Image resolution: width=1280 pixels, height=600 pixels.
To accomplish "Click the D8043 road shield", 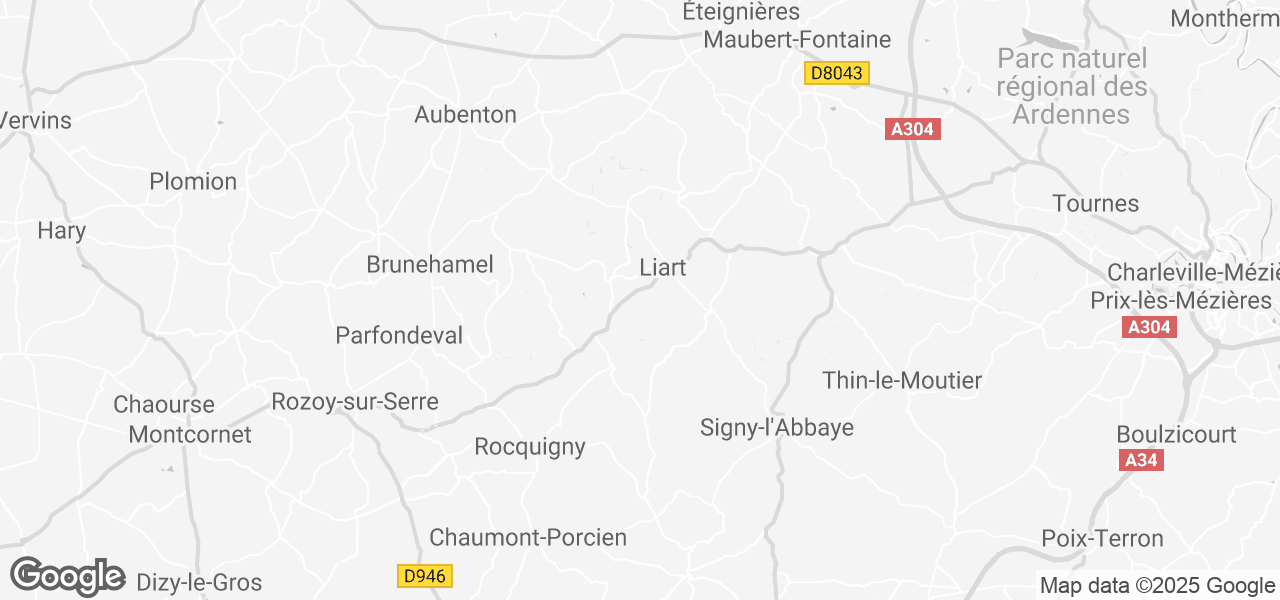I will pos(837,73).
